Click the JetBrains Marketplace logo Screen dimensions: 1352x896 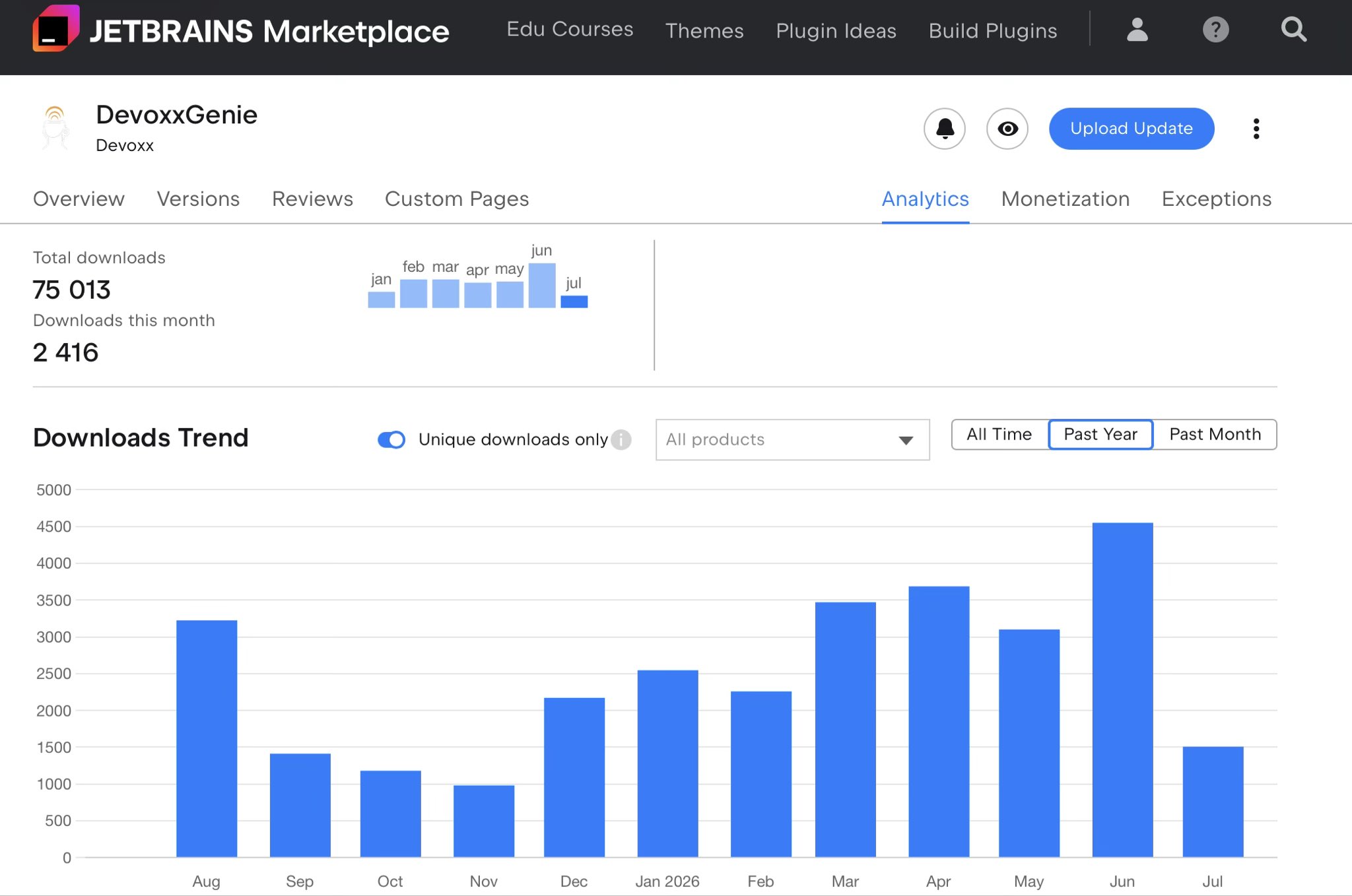click(x=241, y=29)
